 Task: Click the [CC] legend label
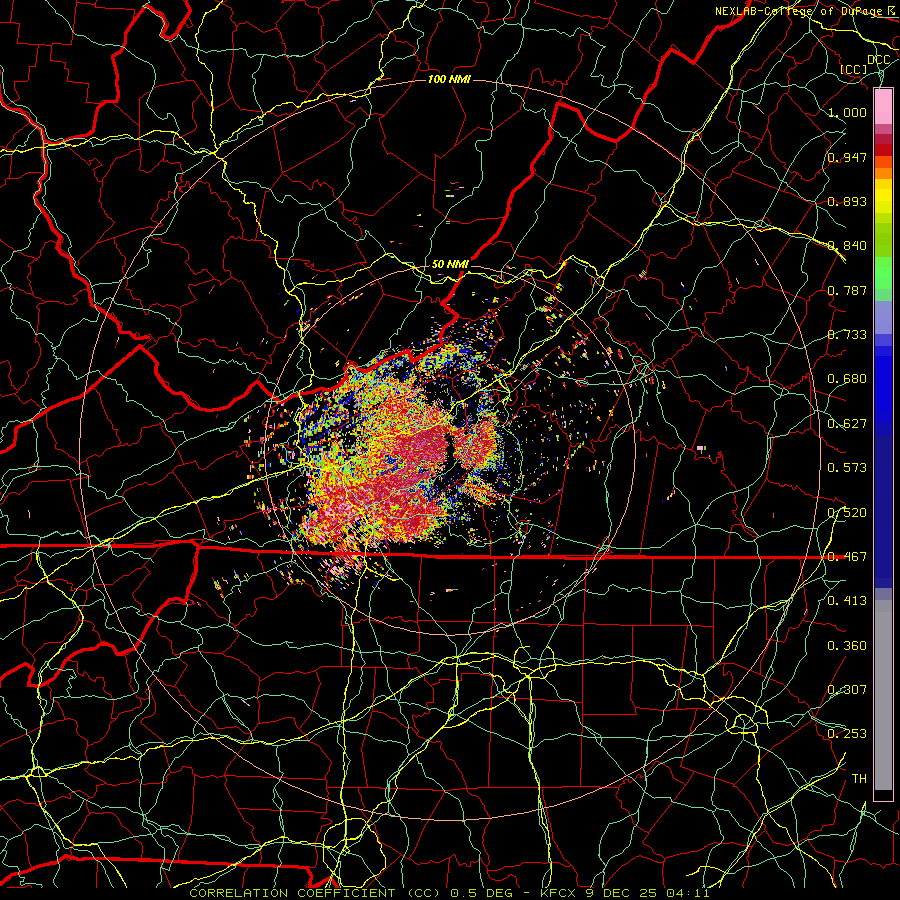[854, 69]
